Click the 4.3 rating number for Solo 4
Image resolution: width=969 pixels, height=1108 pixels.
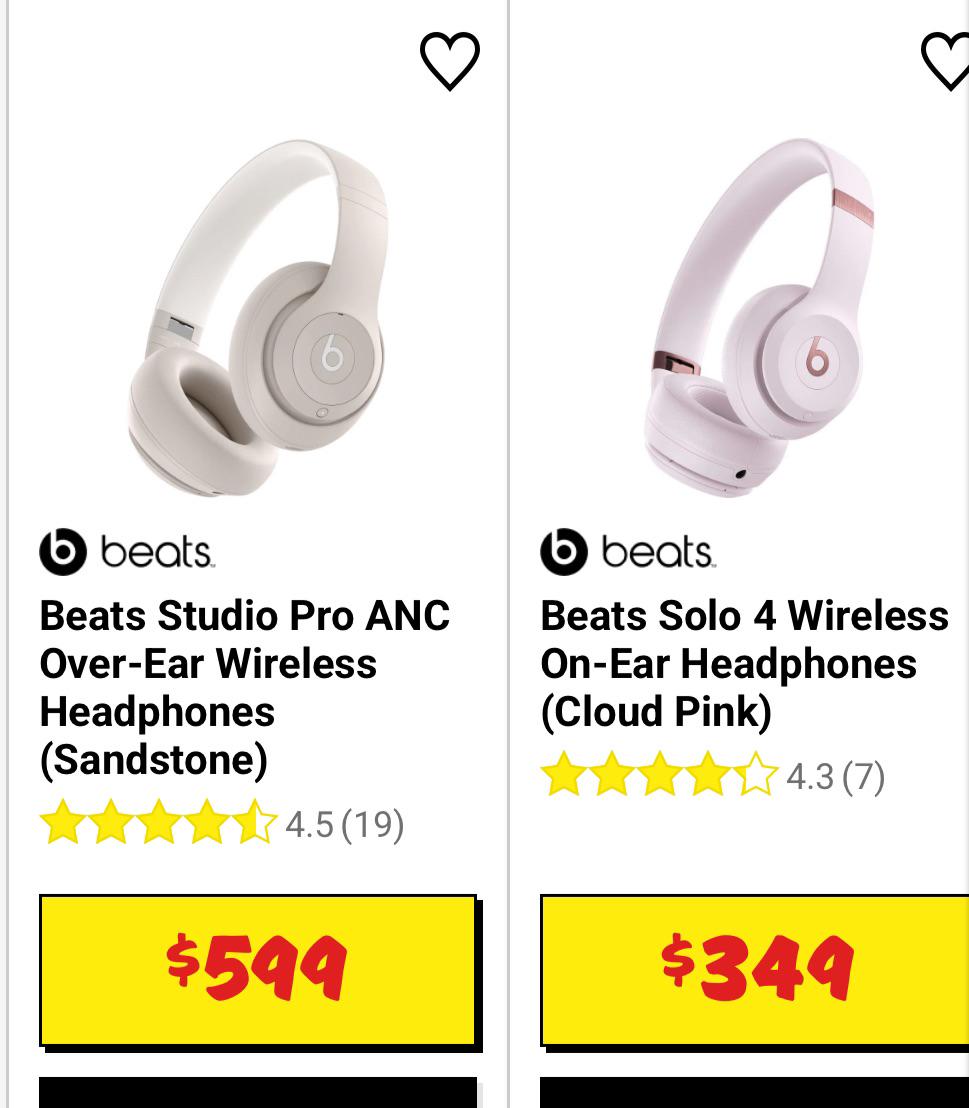point(810,777)
